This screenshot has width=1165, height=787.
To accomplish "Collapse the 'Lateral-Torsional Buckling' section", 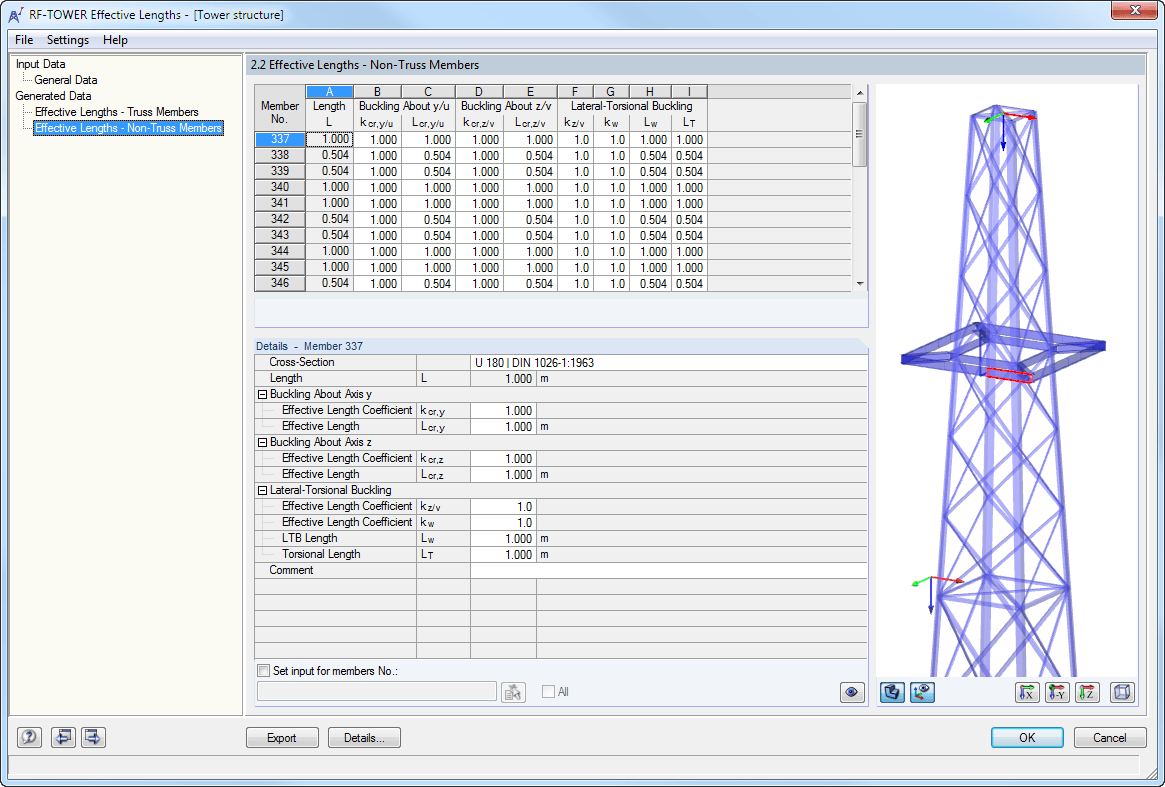I will click(x=262, y=490).
